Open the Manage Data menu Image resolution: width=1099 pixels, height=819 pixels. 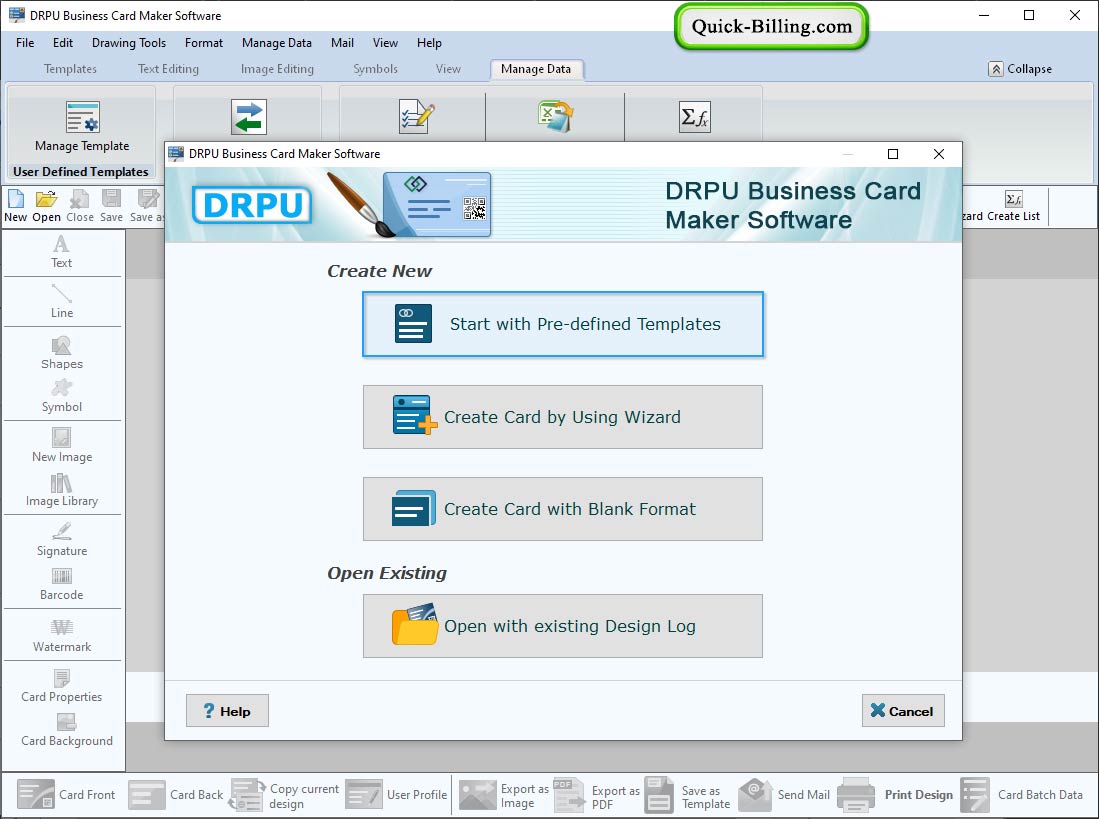coord(277,43)
